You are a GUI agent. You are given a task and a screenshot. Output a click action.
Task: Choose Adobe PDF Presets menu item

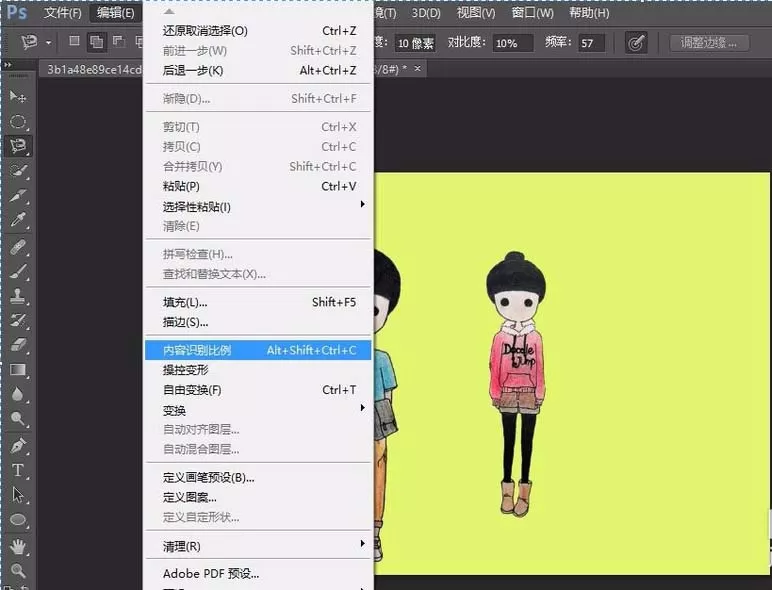click(258, 573)
